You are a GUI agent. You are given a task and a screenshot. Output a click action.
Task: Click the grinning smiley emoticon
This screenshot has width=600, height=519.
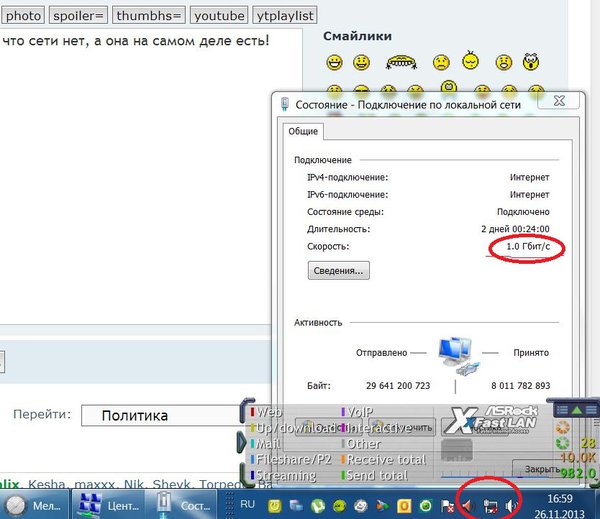[x=334, y=63]
